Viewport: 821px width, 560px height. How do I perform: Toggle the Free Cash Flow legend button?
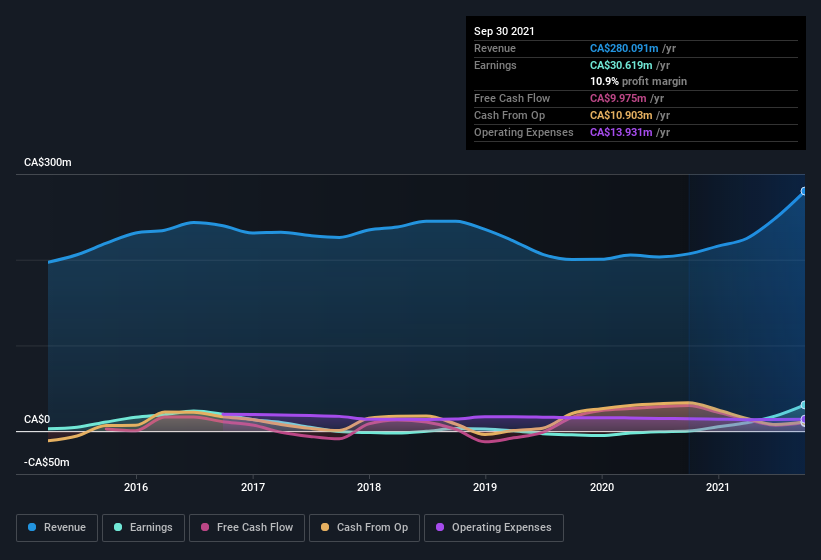247,528
